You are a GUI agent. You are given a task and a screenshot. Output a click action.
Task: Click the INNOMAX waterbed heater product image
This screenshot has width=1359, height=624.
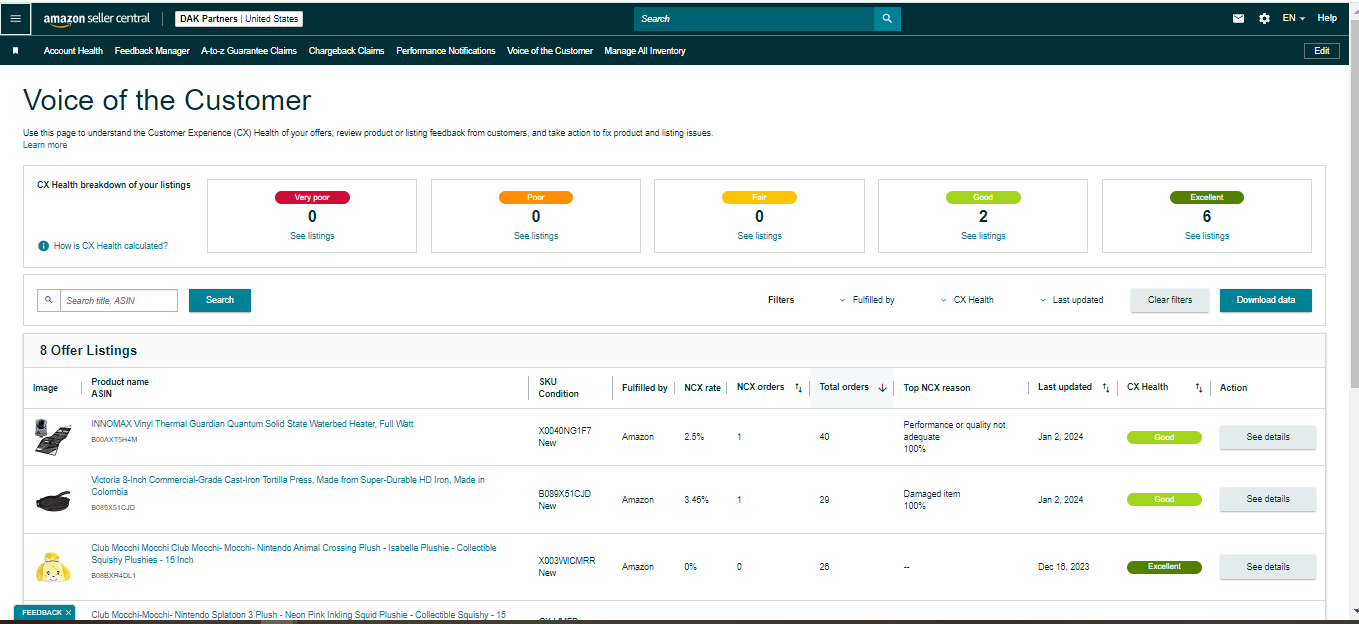(52, 438)
